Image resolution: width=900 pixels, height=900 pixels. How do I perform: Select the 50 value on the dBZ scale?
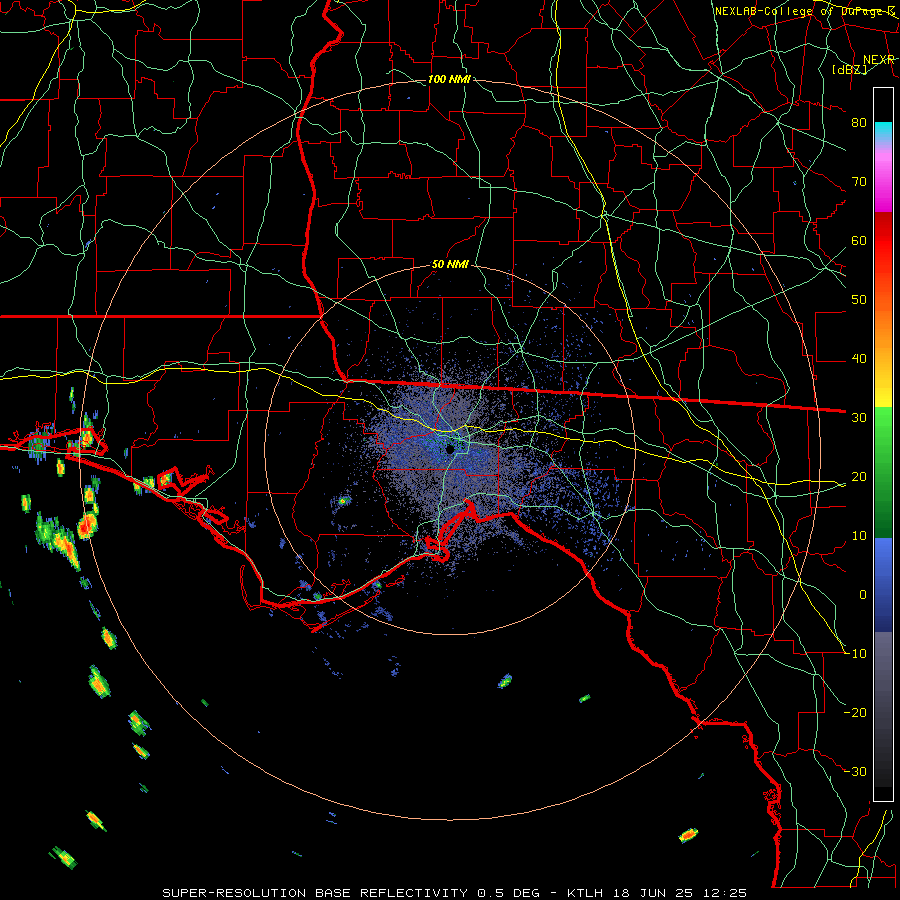[x=859, y=300]
